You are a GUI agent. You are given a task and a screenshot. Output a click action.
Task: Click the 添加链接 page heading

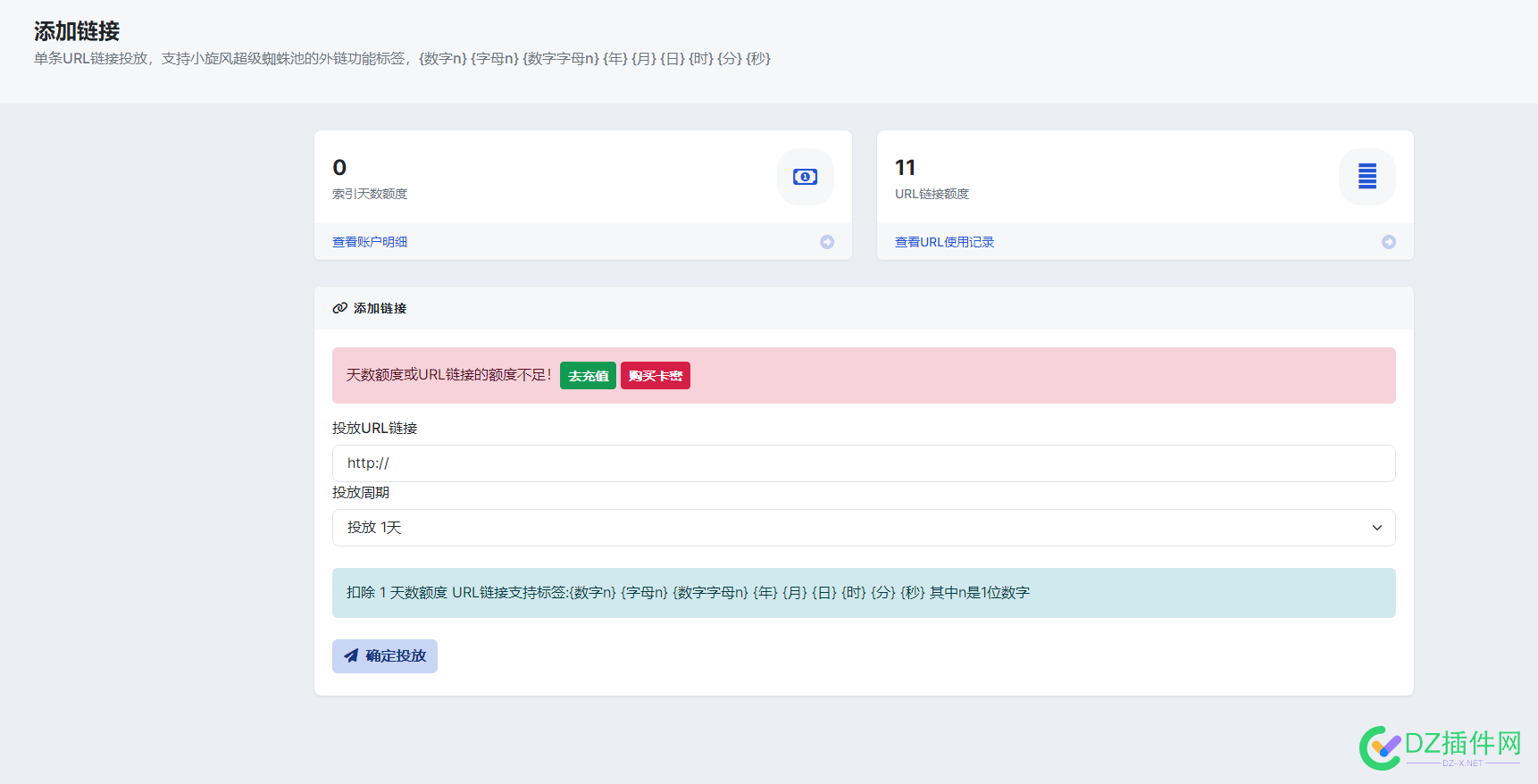77,31
